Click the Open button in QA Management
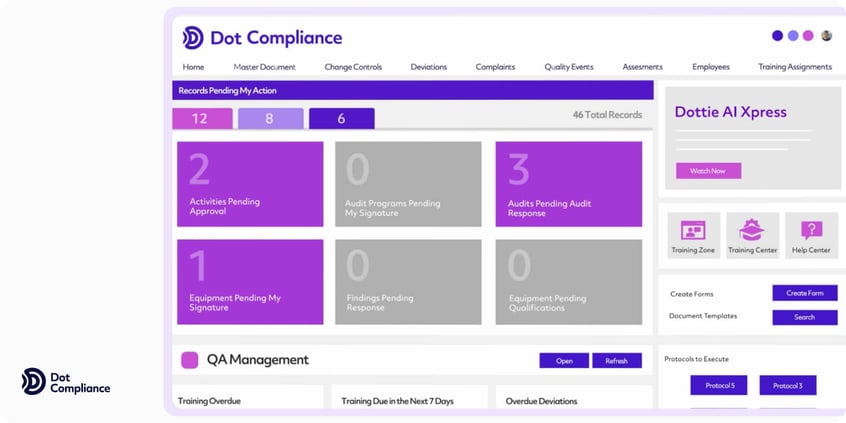Viewport: 846px width, 423px height. pyautogui.click(x=564, y=361)
